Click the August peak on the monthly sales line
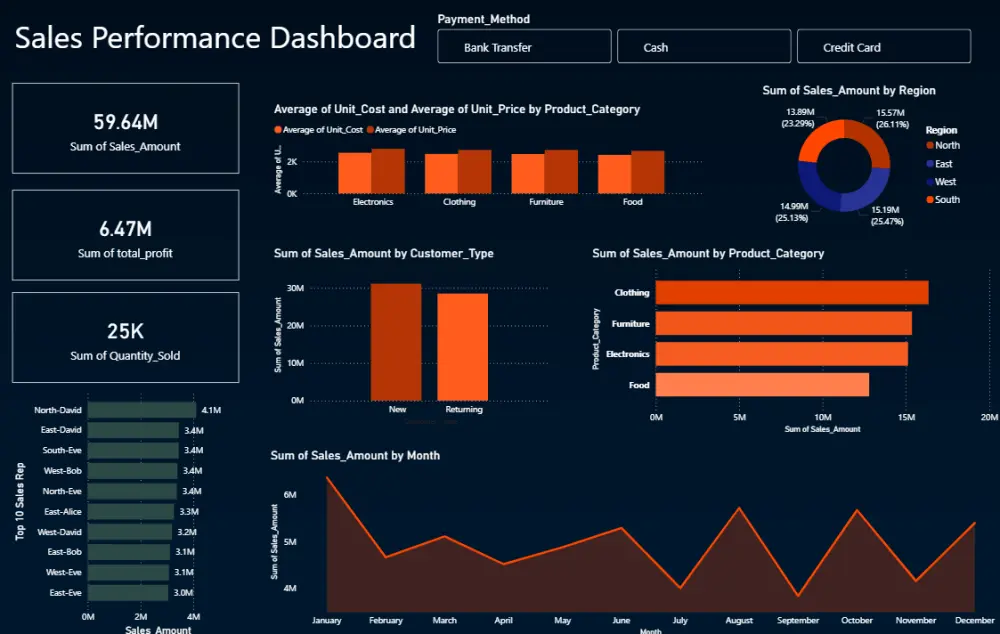This screenshot has height=634, width=1000. (x=738, y=509)
